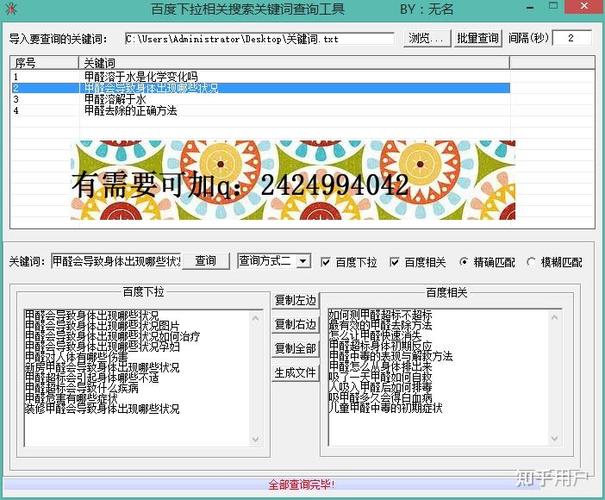Image resolution: width=605 pixels, height=500 pixels.
Task: Click result 甲醛超标会引起身体哪些不适
Action: click(x=92, y=378)
